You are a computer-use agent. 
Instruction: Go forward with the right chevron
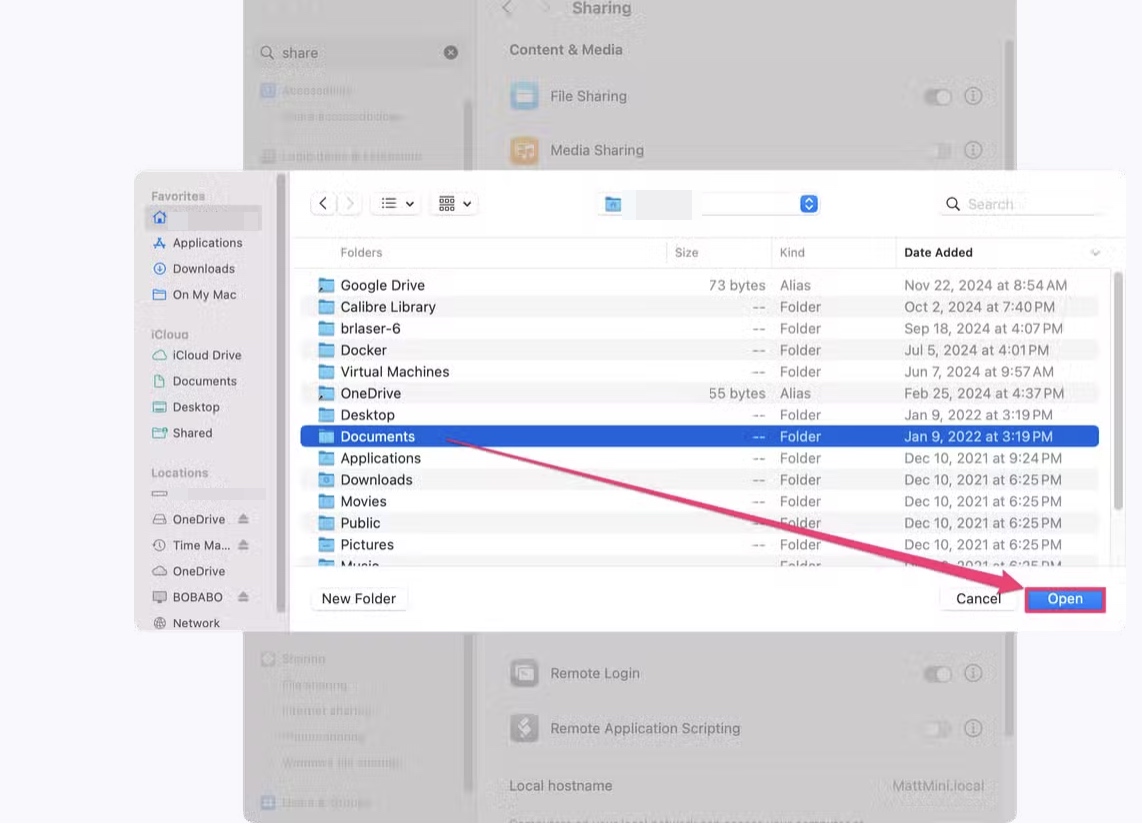pos(350,203)
